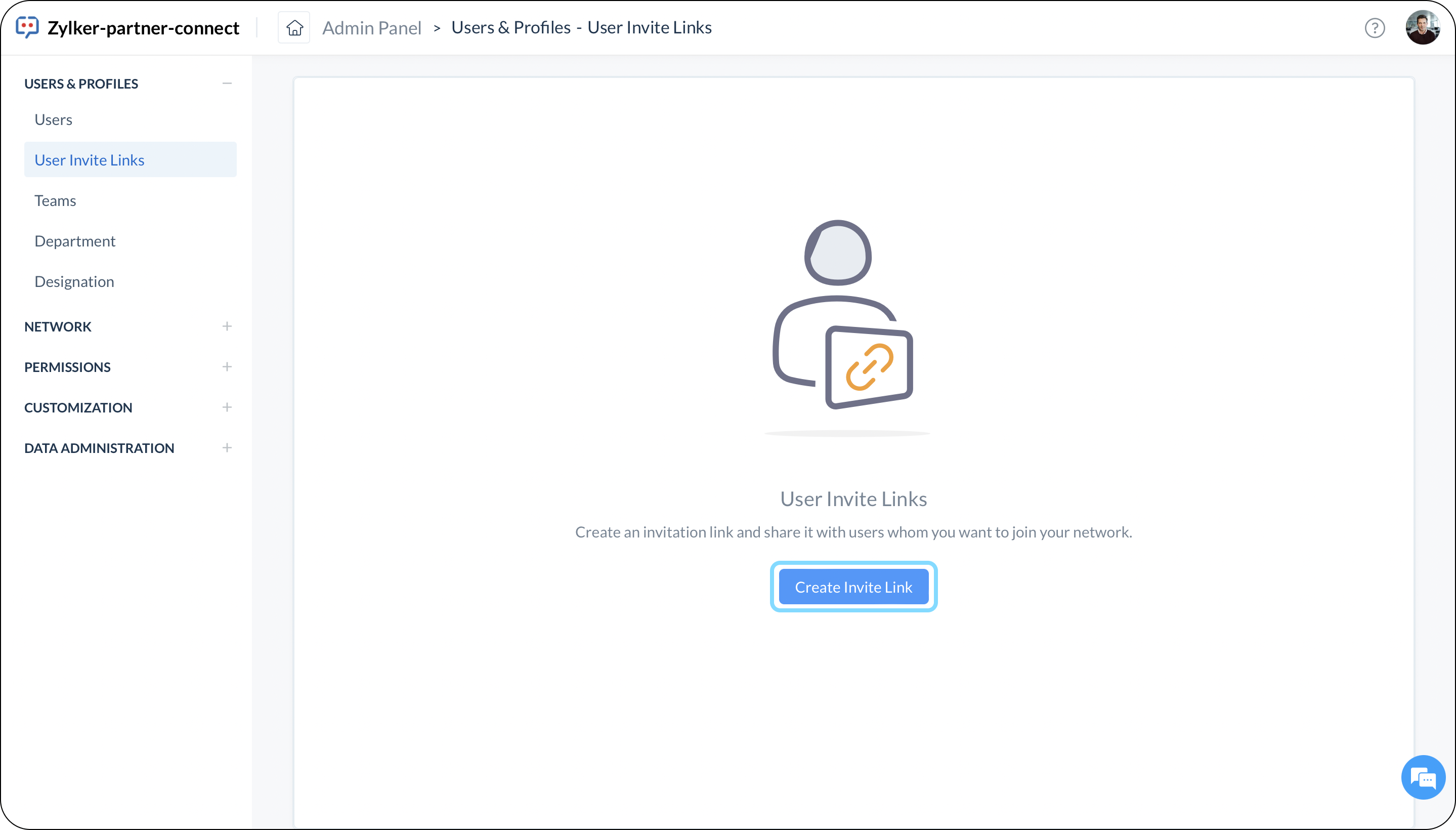Collapse the Users & Profiles section

pos(227,84)
